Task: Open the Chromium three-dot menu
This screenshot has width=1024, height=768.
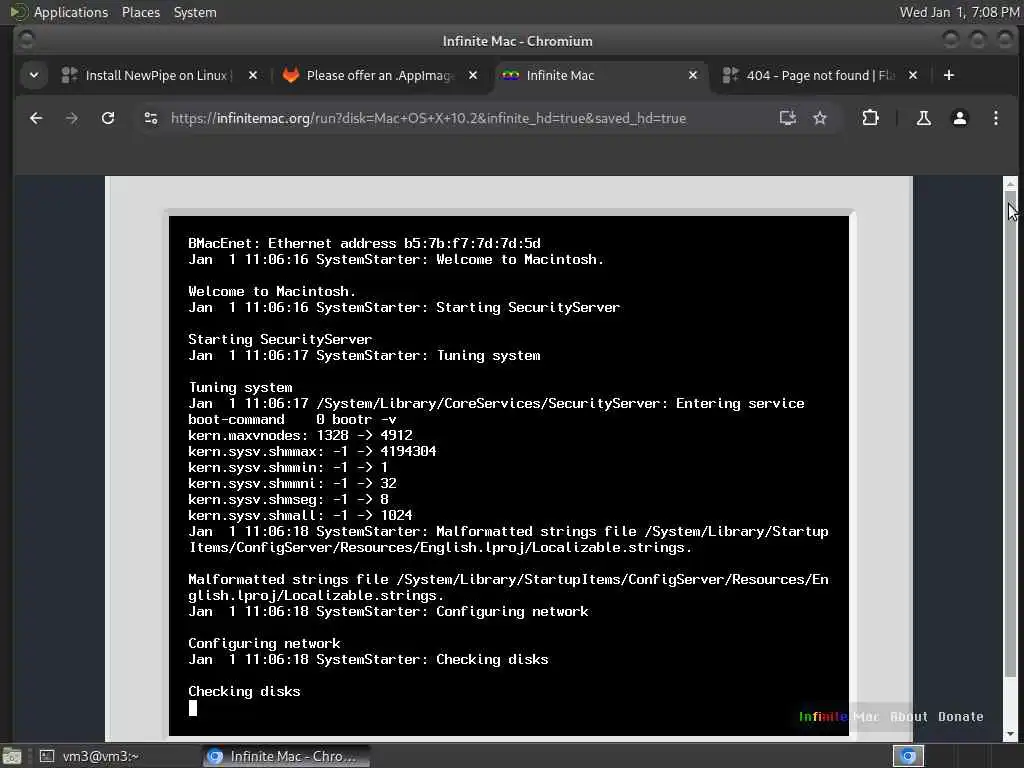Action: tap(995, 118)
